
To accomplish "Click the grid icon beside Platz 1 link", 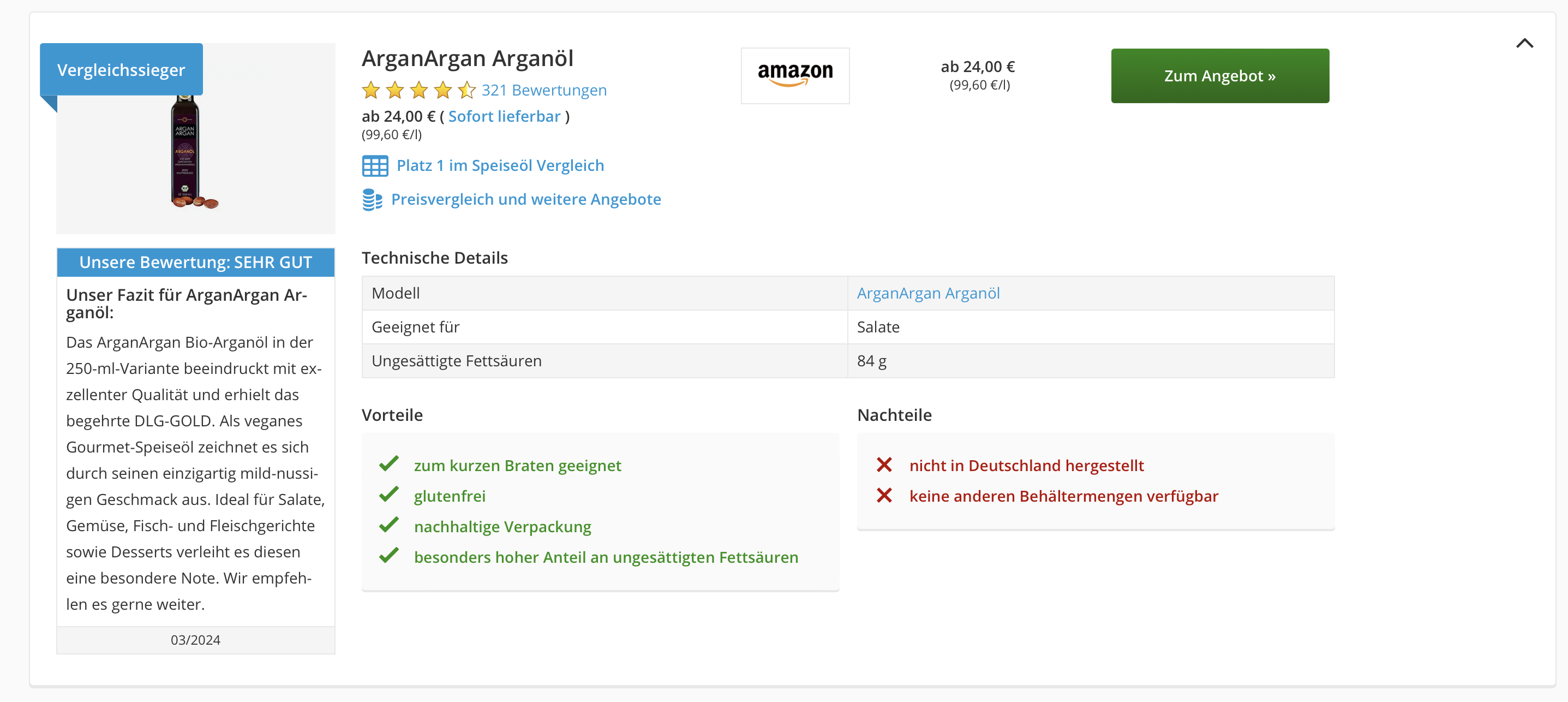I will pyautogui.click(x=375, y=165).
